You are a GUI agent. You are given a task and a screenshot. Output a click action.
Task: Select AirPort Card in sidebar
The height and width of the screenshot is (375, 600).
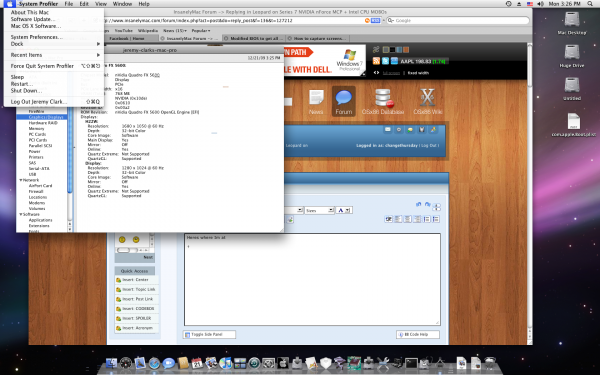click(x=40, y=186)
